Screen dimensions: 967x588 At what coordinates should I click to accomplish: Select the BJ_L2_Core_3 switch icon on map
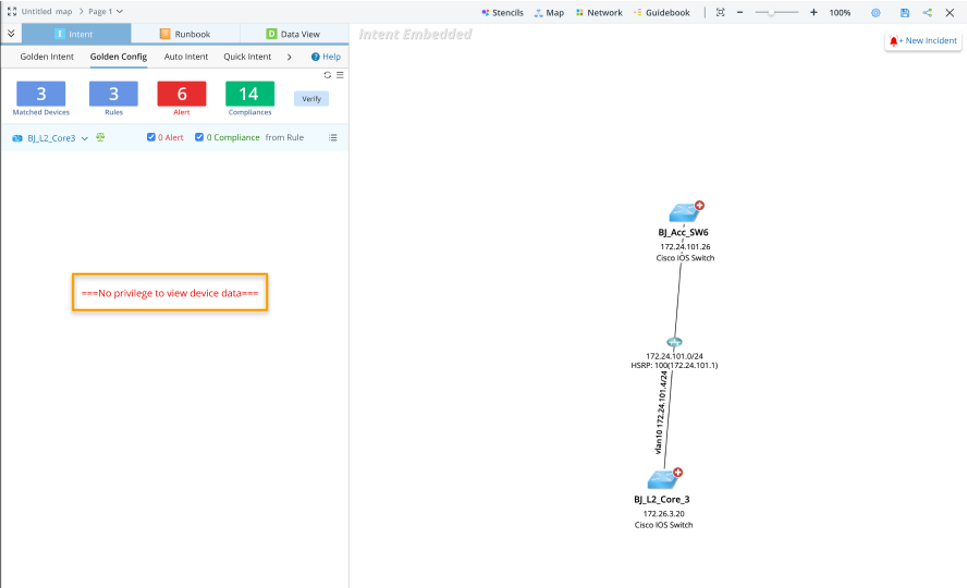(662, 479)
